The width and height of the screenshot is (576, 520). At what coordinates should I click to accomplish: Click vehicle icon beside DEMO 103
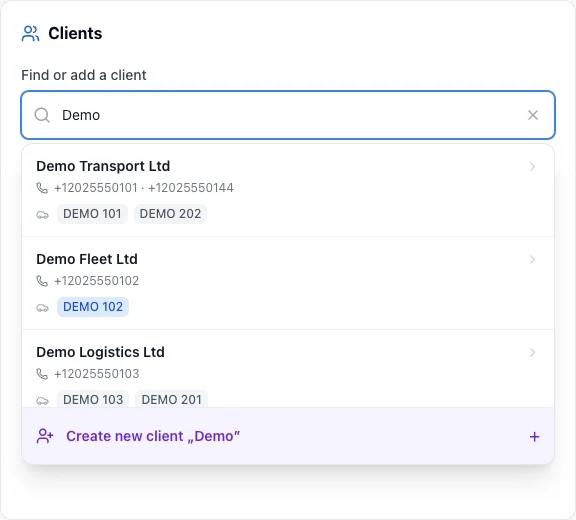[42, 400]
